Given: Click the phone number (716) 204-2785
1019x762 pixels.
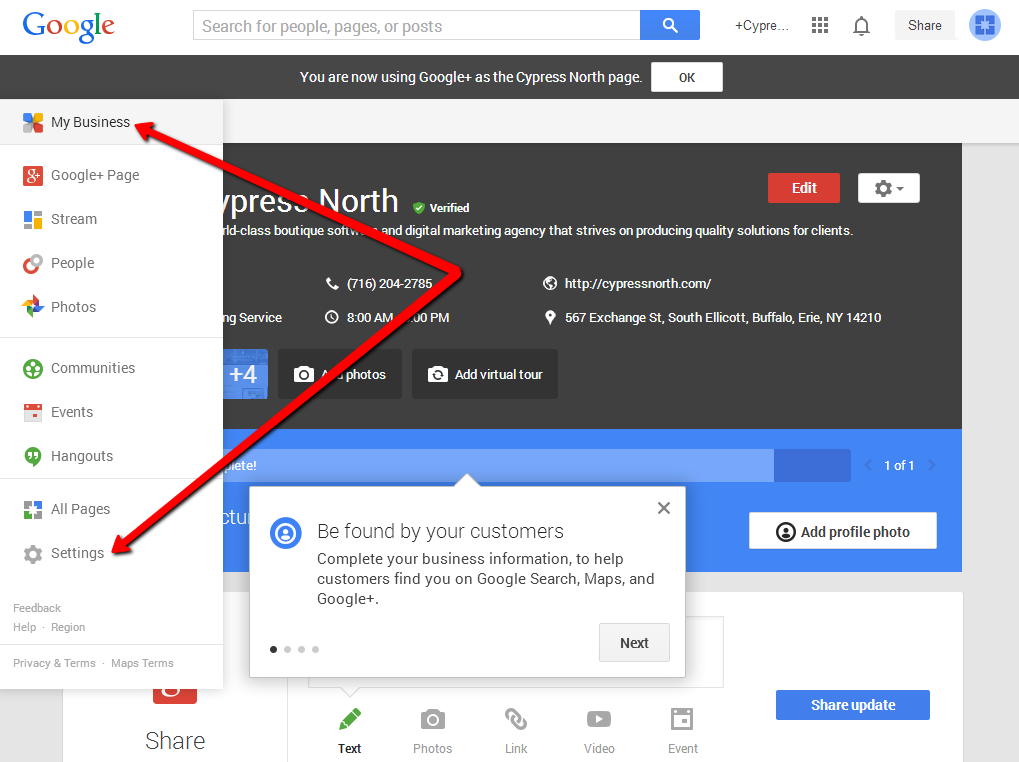Looking at the screenshot, I should click(x=389, y=284).
